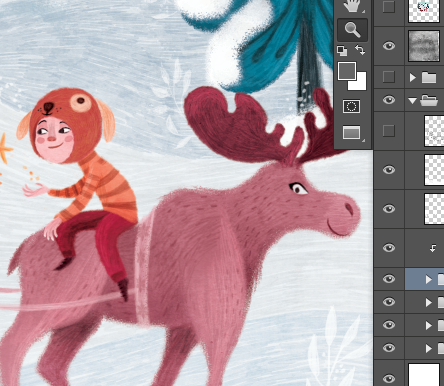Click the closed folder icon of hidden group
This screenshot has height=386, width=444.
coord(429,78)
